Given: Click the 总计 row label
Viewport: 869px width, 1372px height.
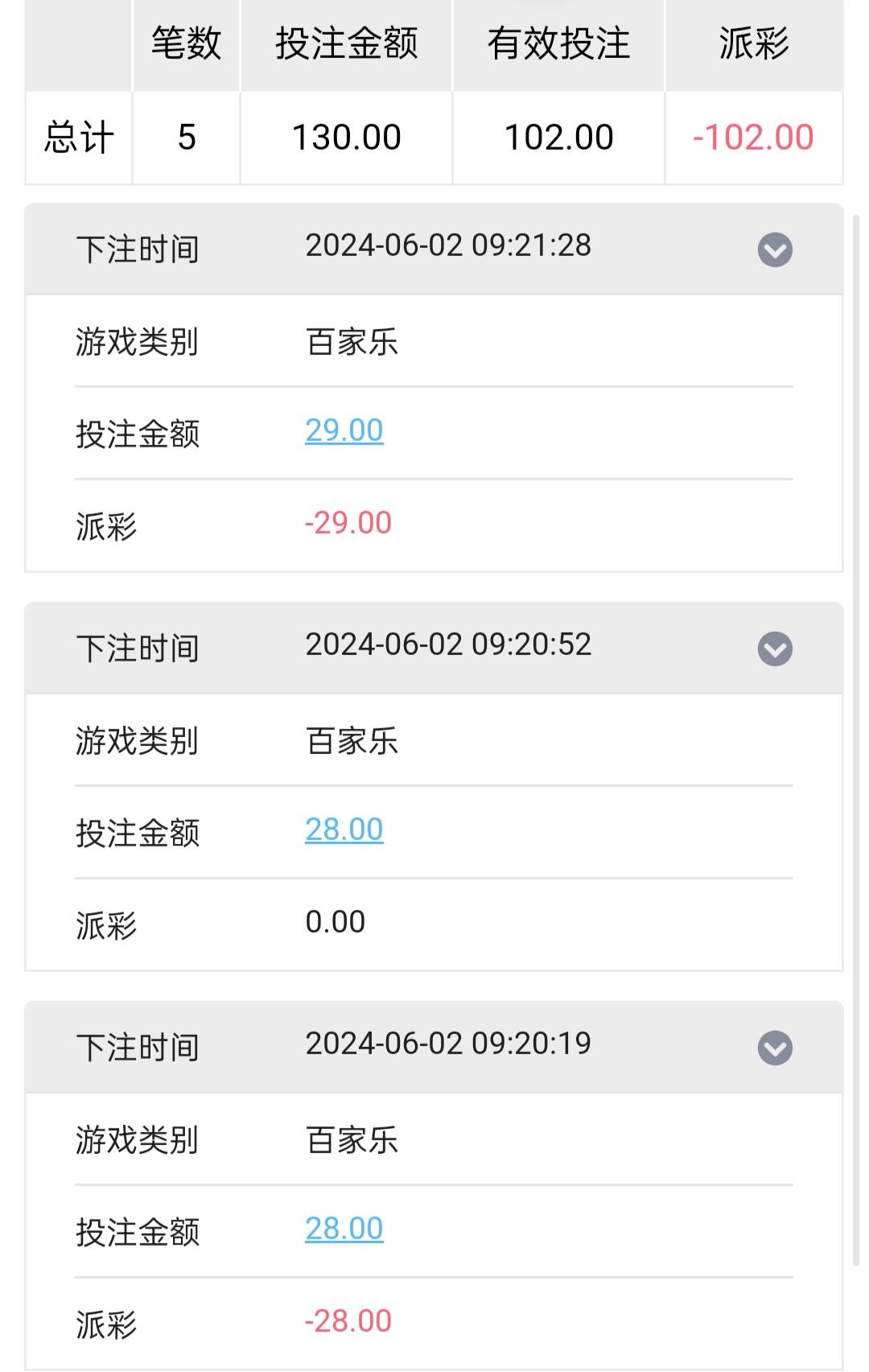Looking at the screenshot, I should tap(79, 138).
